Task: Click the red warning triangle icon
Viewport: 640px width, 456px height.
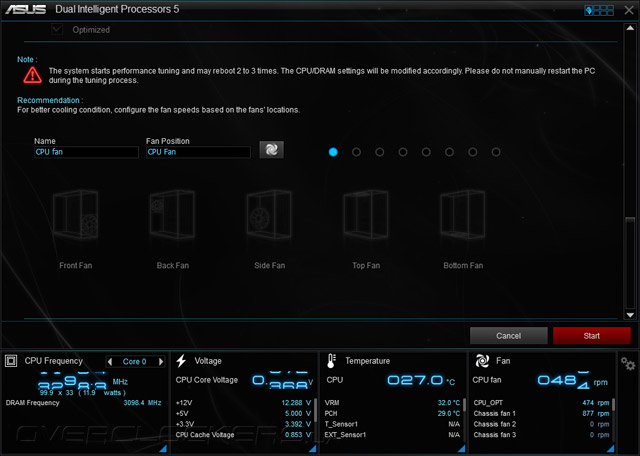Action: point(32,75)
